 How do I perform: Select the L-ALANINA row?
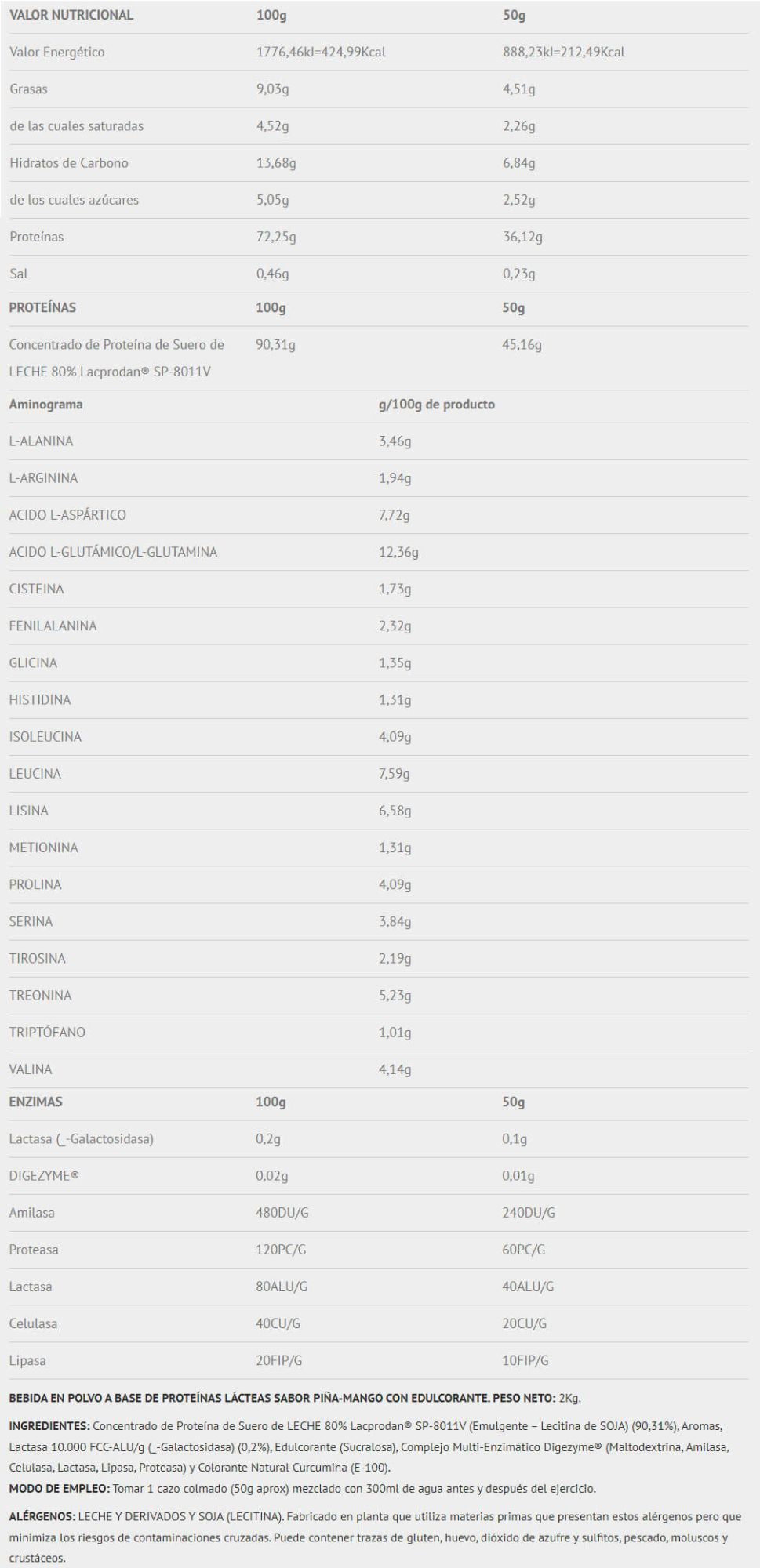(x=380, y=441)
